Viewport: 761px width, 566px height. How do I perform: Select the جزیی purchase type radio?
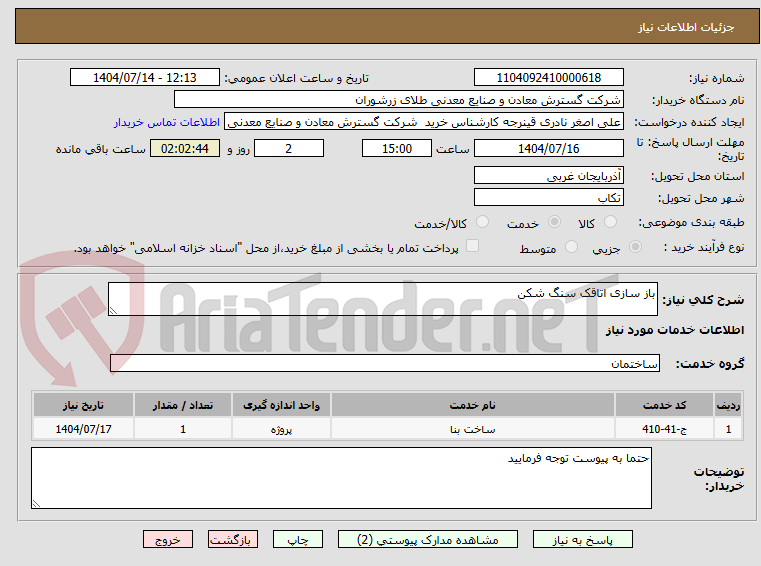pyautogui.click(x=635, y=247)
